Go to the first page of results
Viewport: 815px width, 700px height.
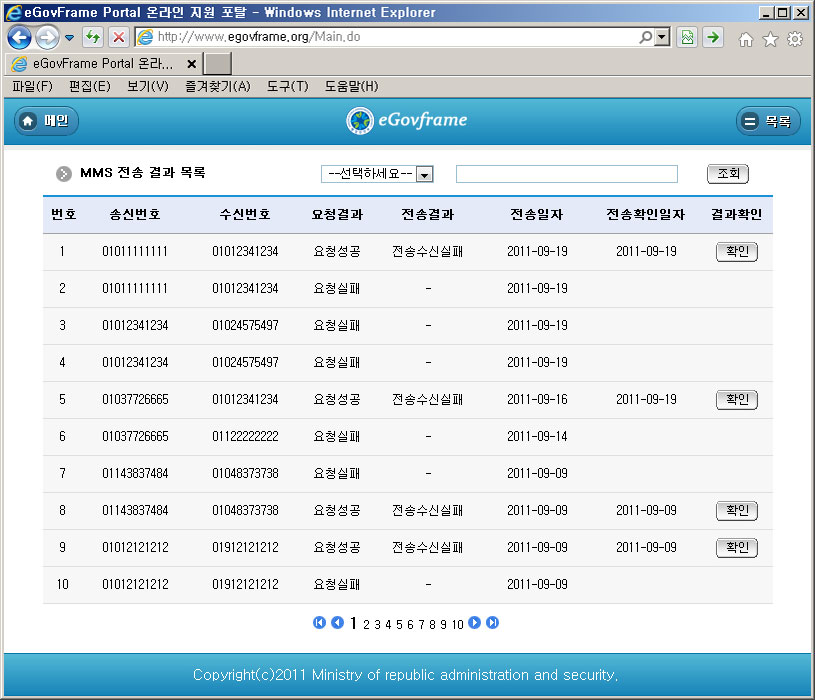(320, 623)
